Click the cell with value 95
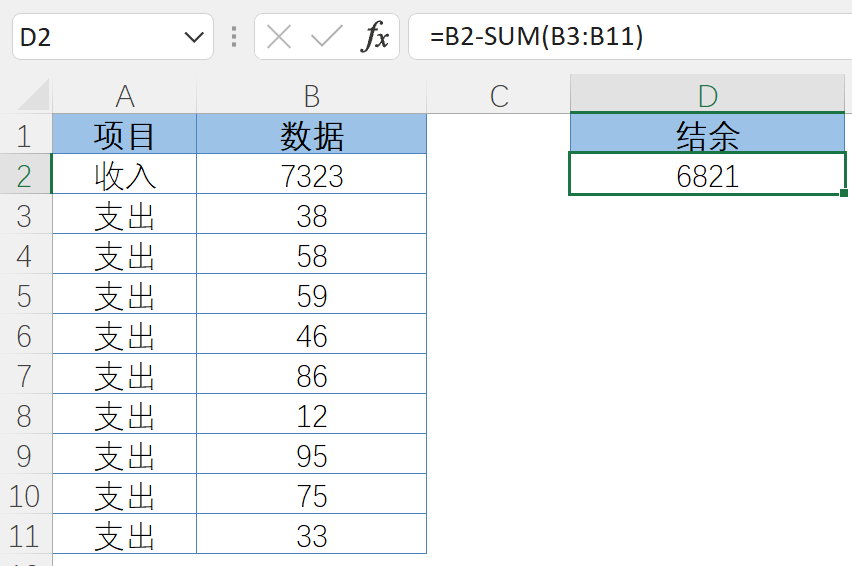 [x=311, y=454]
